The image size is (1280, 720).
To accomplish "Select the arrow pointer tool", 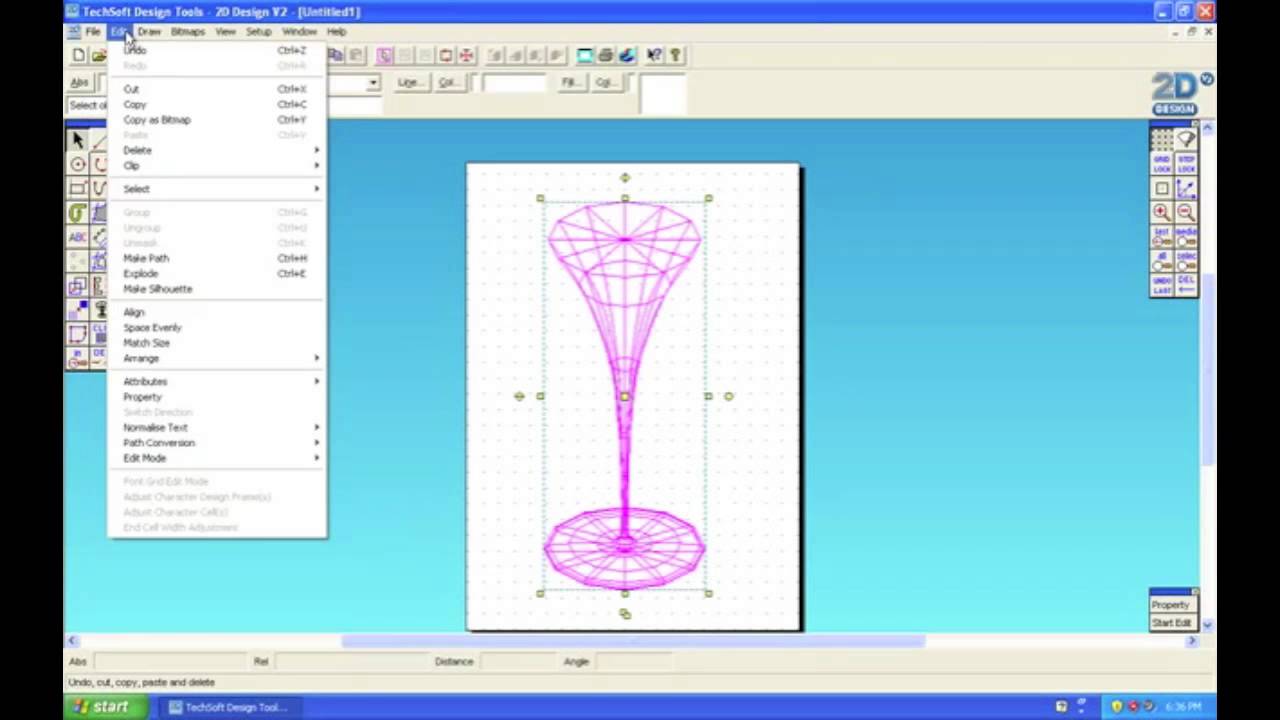I will [78, 141].
